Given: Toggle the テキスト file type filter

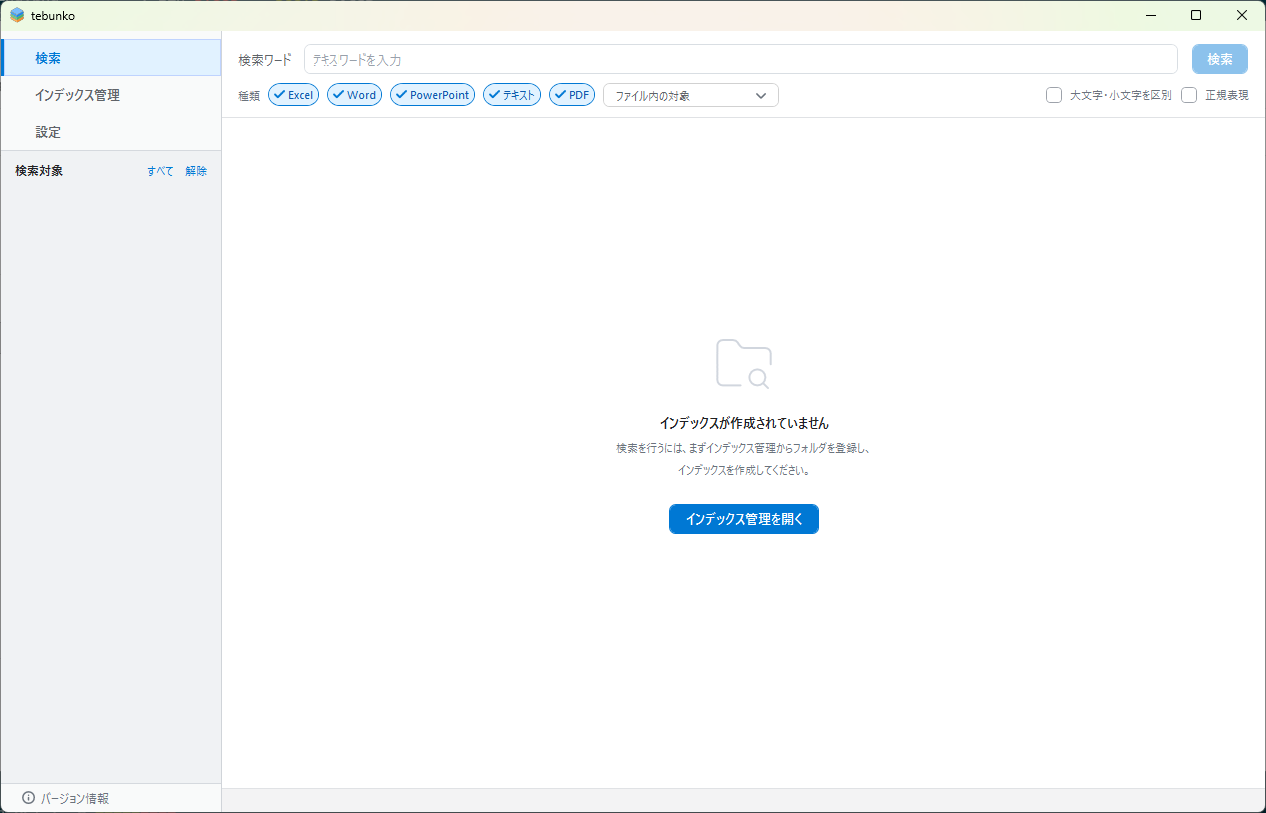Looking at the screenshot, I should [x=512, y=95].
